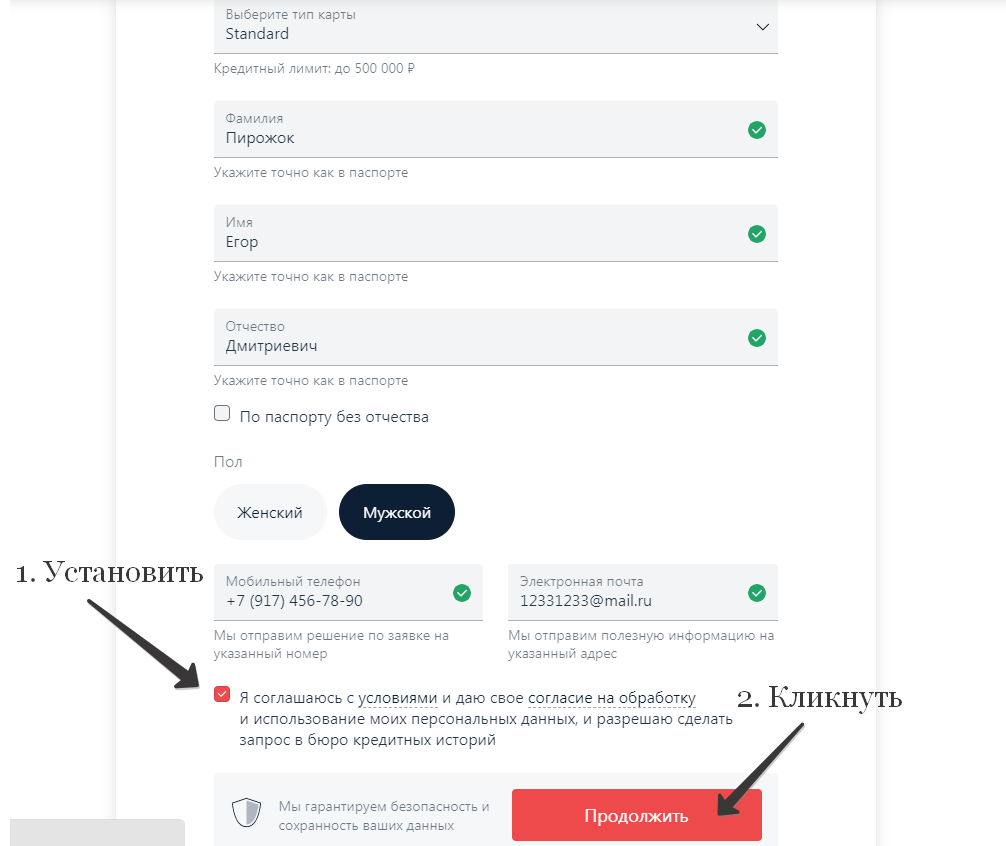1006x846 pixels.
Task: Enable the 'По паспорту без отчества' checkbox
Action: coord(222,415)
